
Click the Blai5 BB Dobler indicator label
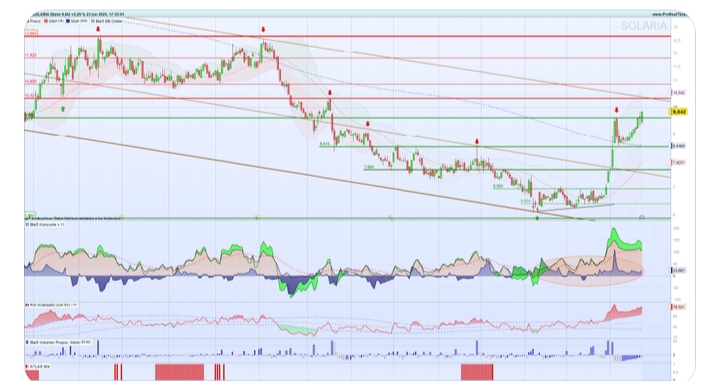pos(107,21)
